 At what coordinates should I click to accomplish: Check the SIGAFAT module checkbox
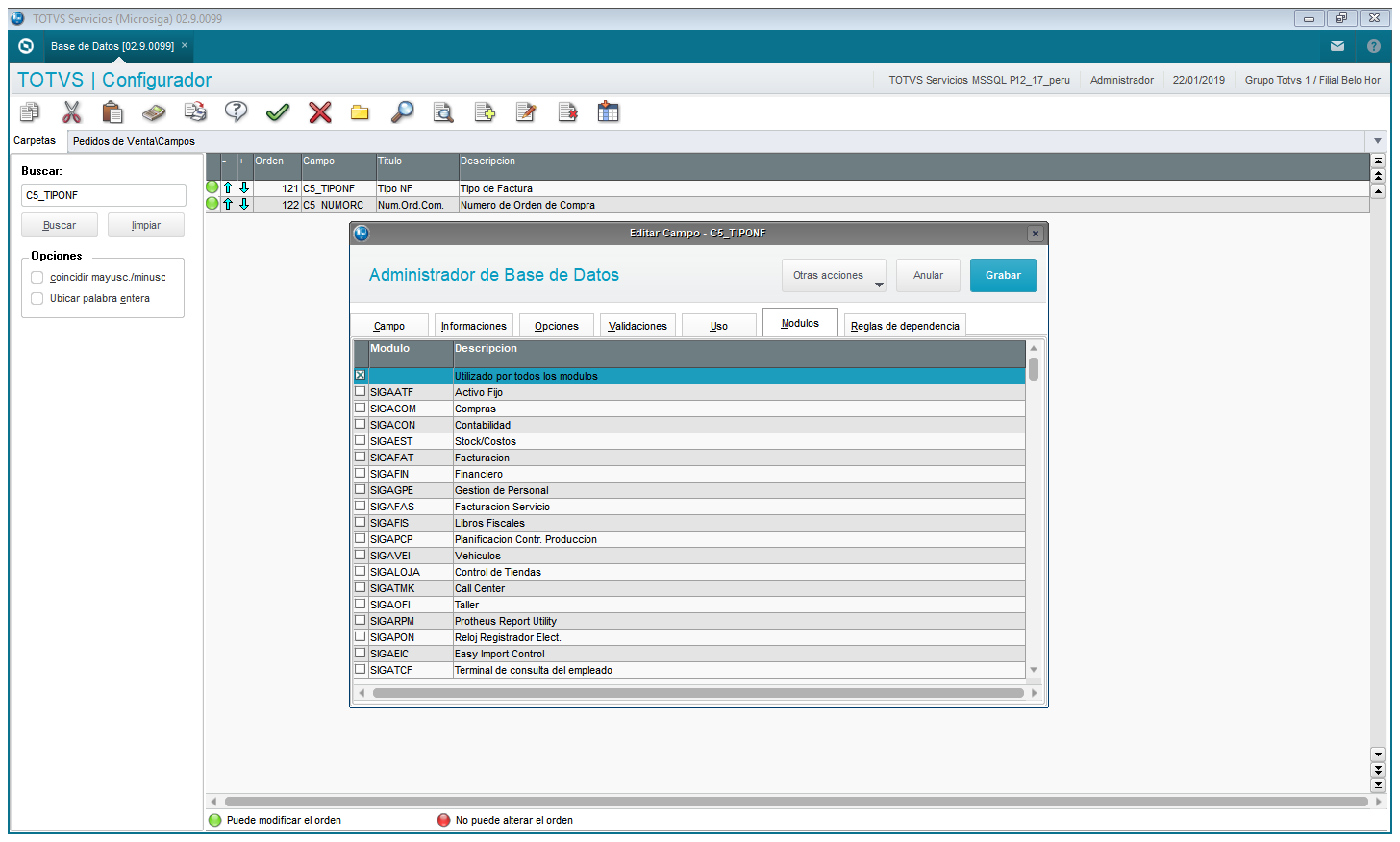pyautogui.click(x=361, y=458)
